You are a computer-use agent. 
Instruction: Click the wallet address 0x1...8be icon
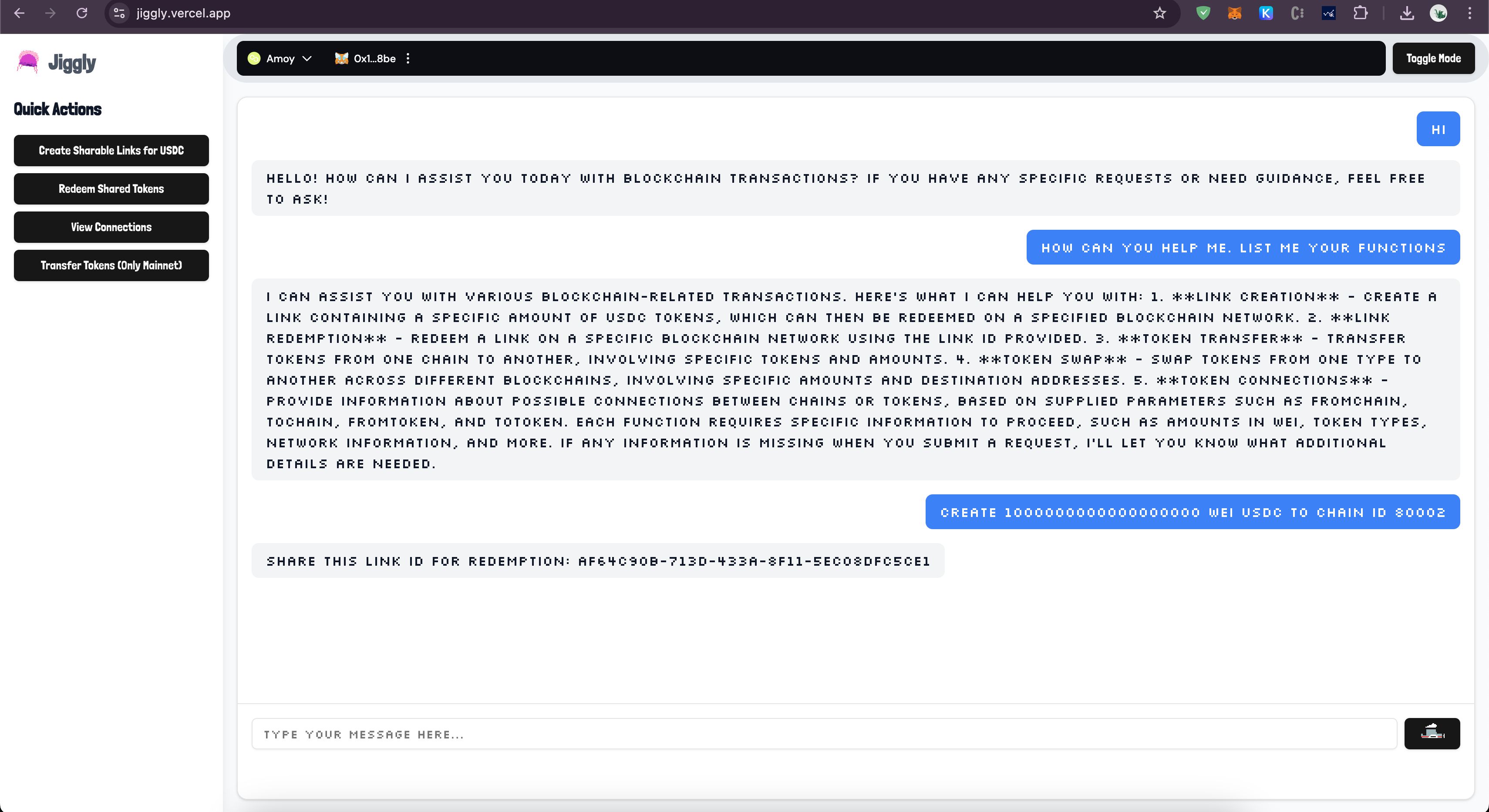(x=341, y=58)
